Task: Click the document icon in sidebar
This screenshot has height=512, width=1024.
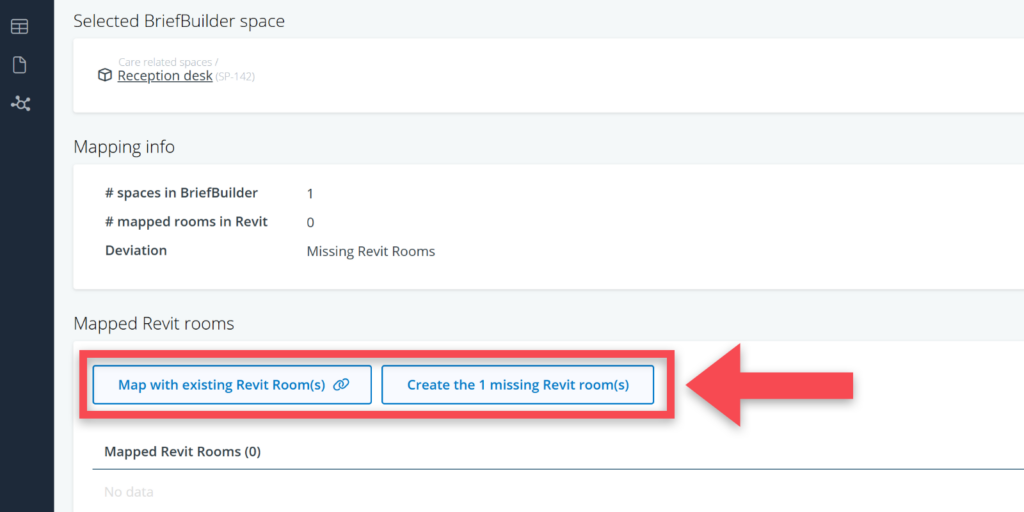Action: [x=20, y=65]
